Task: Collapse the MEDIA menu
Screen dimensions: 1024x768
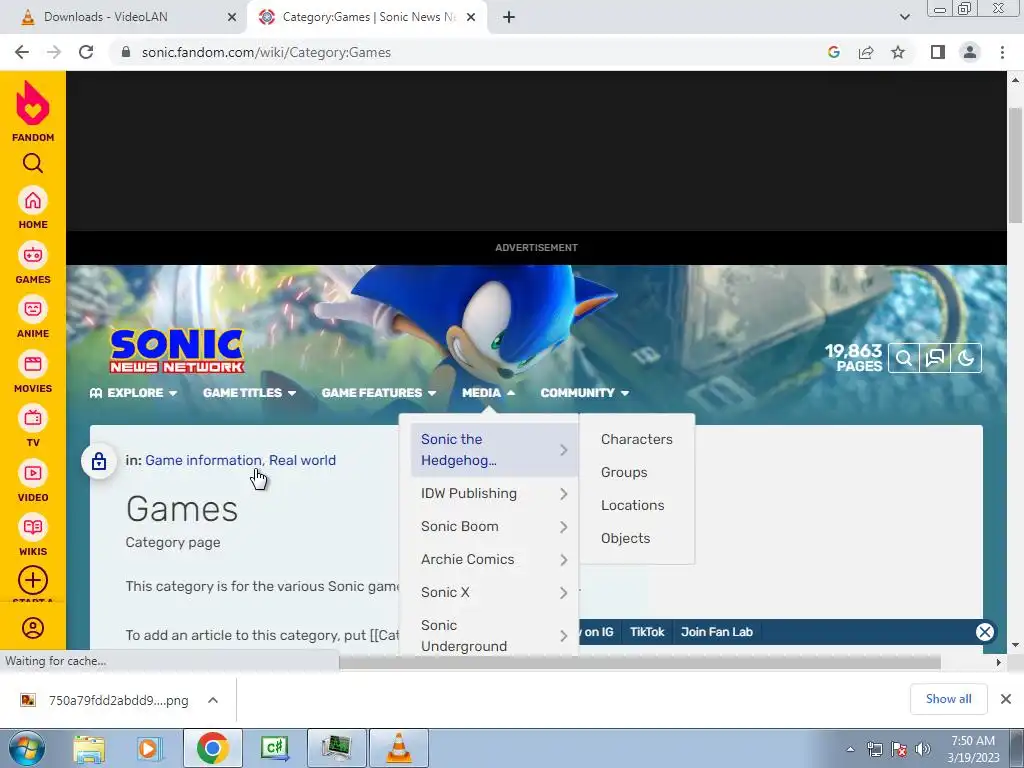Action: pos(488,392)
